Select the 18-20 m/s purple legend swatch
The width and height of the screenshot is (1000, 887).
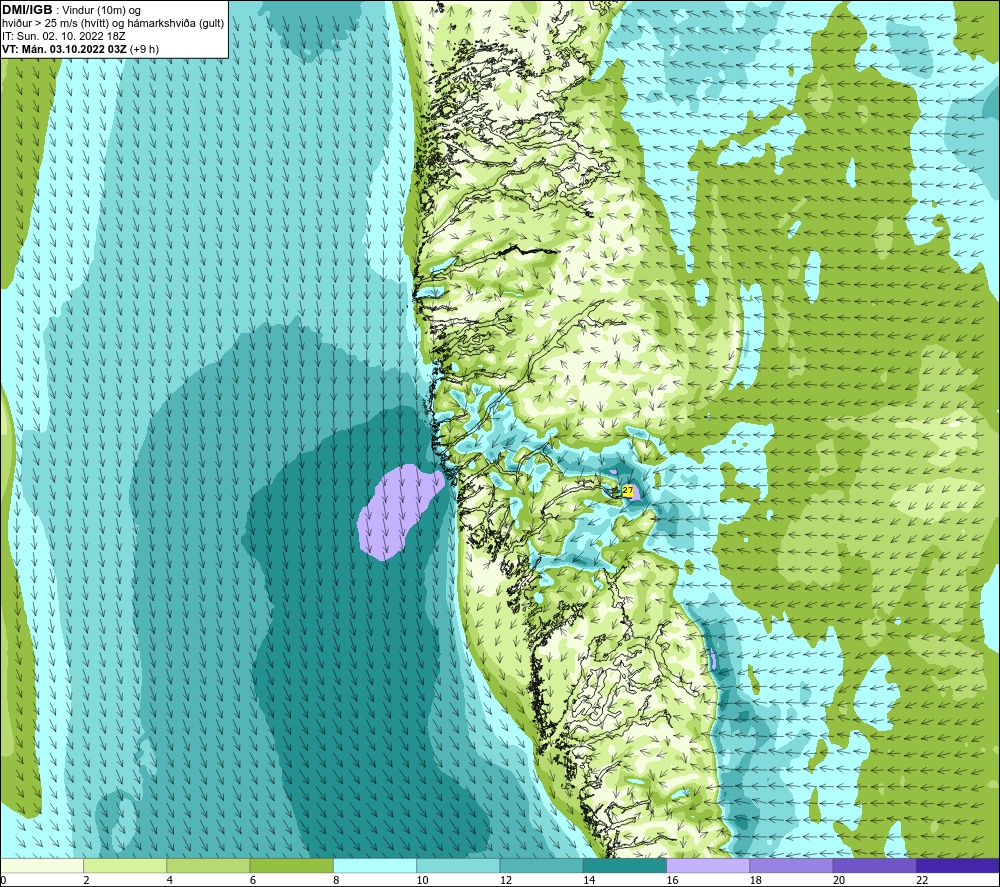click(x=791, y=865)
